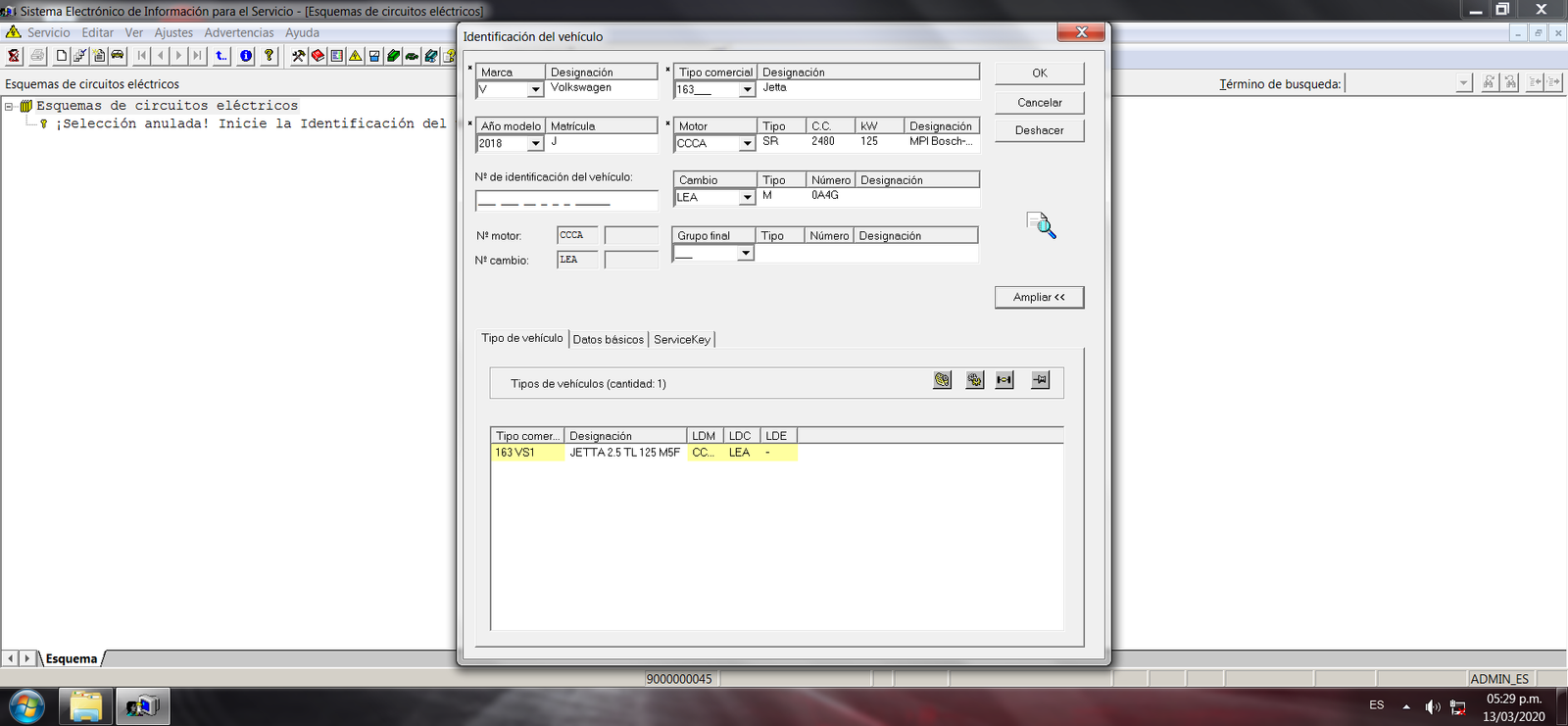Screen dimensions: 1568x726
Task: Click the Término de busqueda text field
Action: click(x=1400, y=83)
